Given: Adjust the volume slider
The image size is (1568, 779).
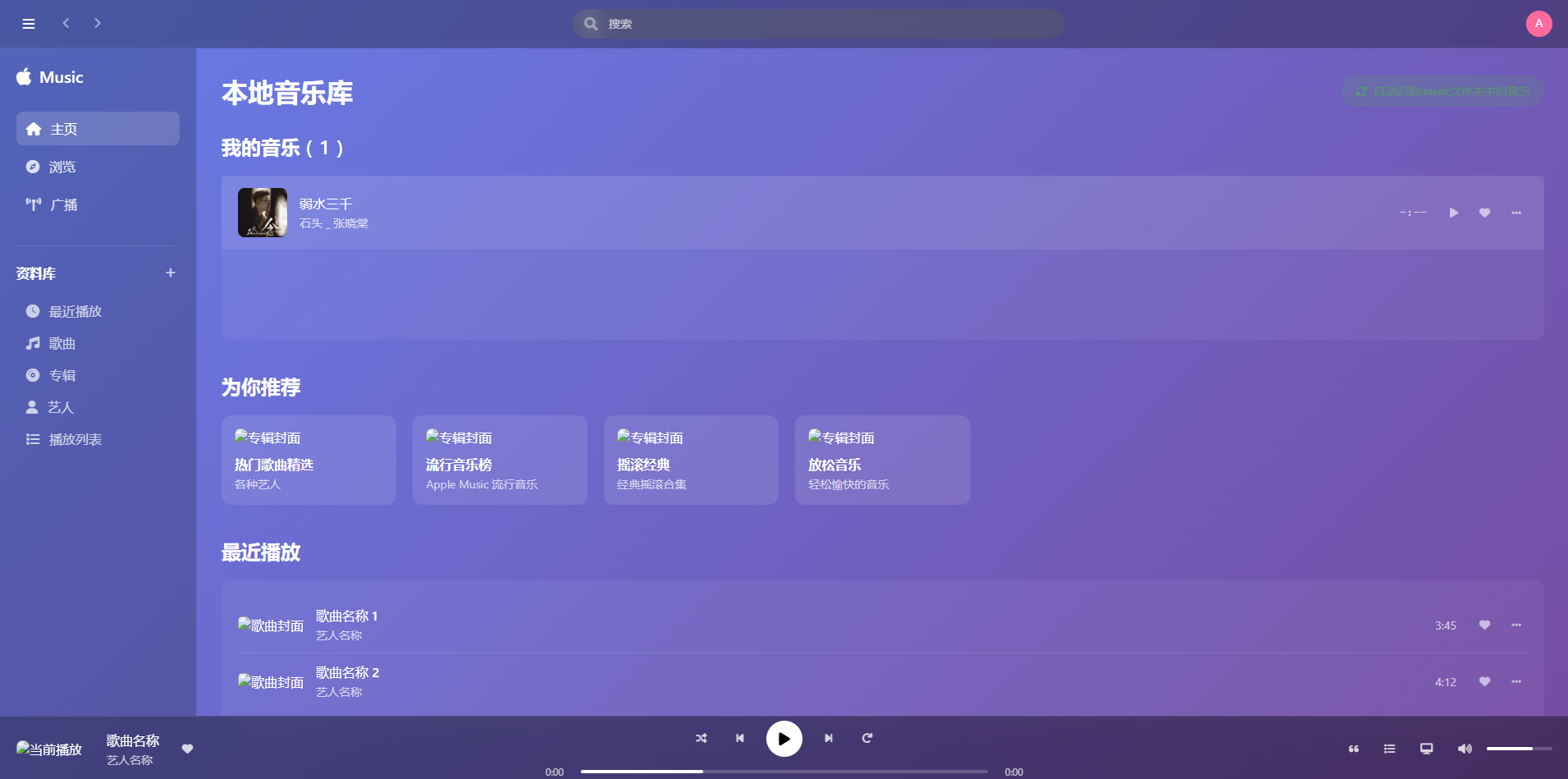Looking at the screenshot, I should pos(1518,749).
